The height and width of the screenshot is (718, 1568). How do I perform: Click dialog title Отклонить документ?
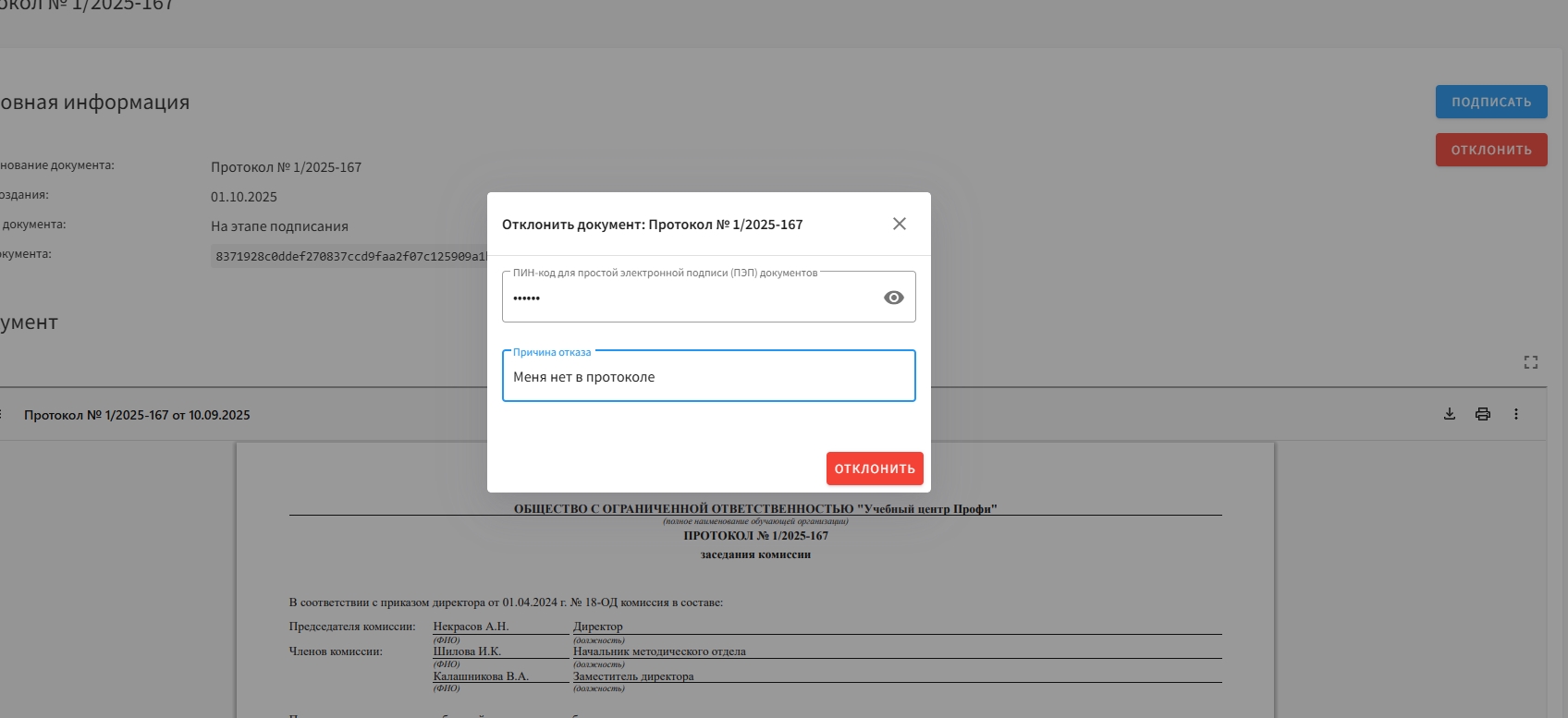pos(652,225)
